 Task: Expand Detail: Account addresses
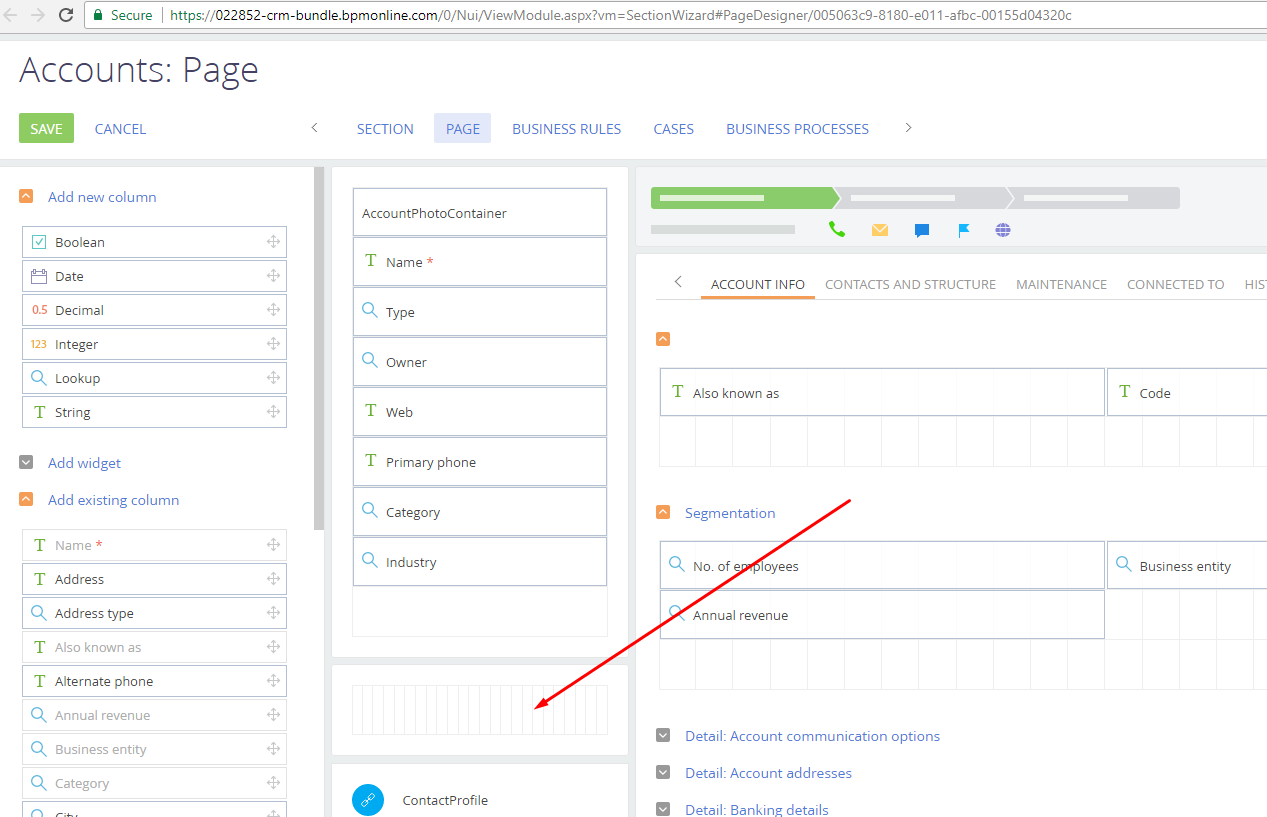pos(662,773)
